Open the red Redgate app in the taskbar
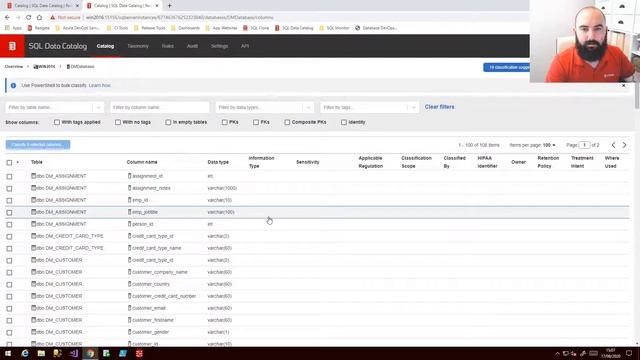640x360 pixels. pos(139,353)
